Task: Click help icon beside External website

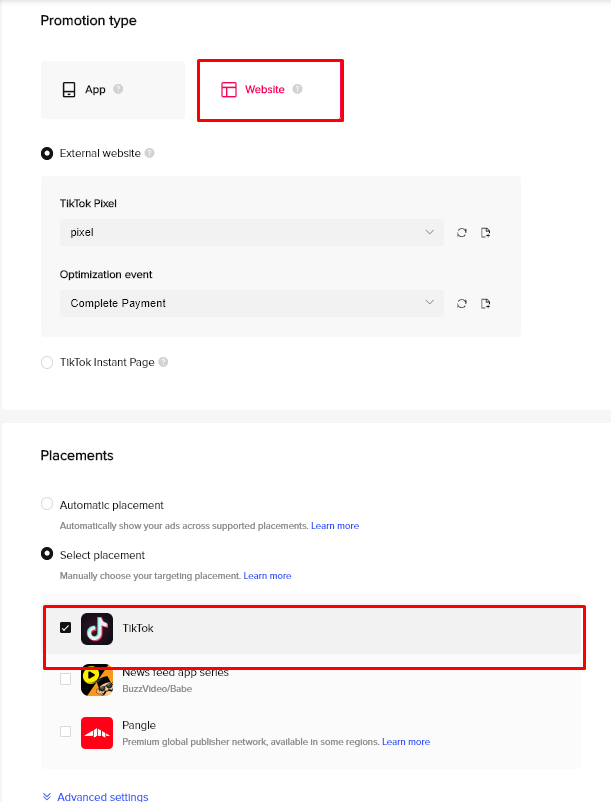Action: tap(149, 153)
